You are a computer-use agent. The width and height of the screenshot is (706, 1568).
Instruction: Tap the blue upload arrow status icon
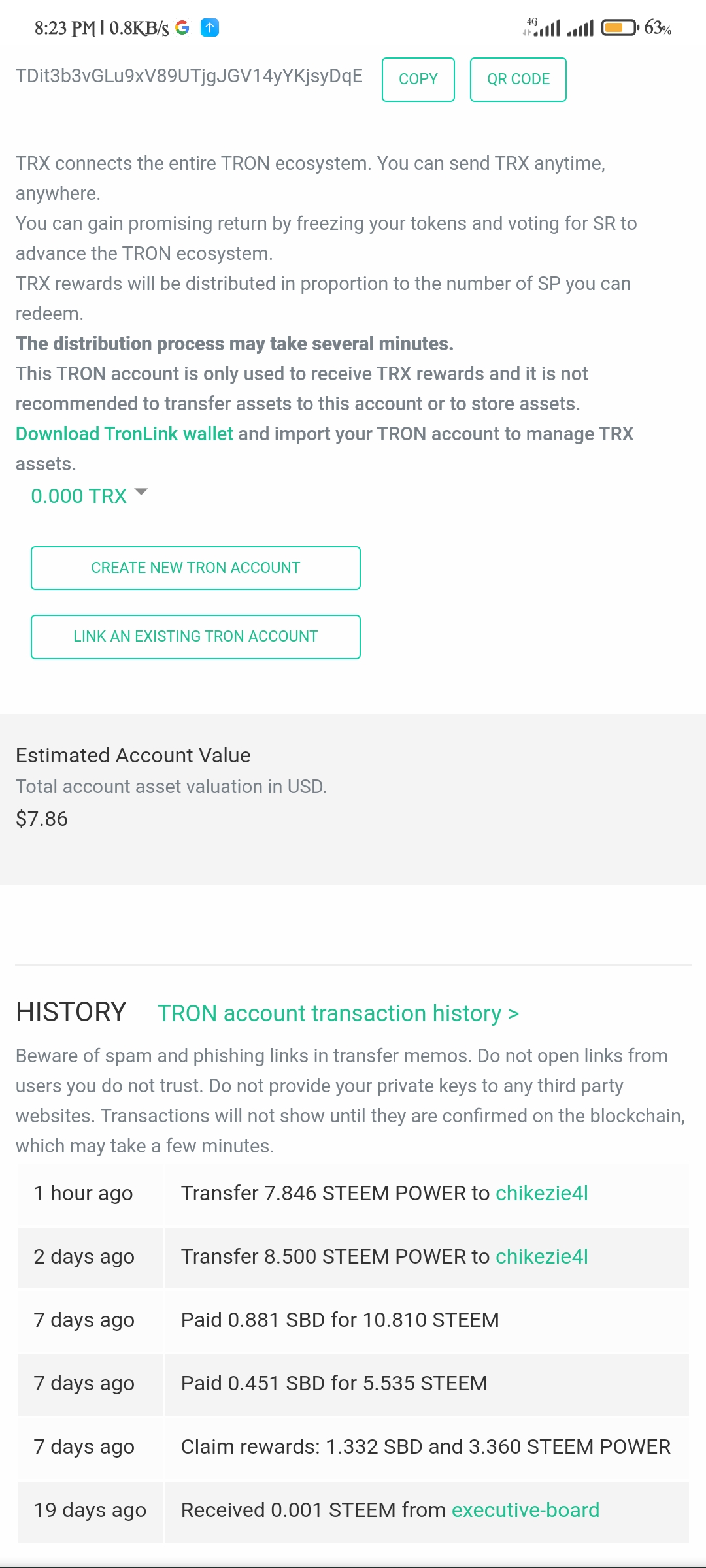(209, 27)
